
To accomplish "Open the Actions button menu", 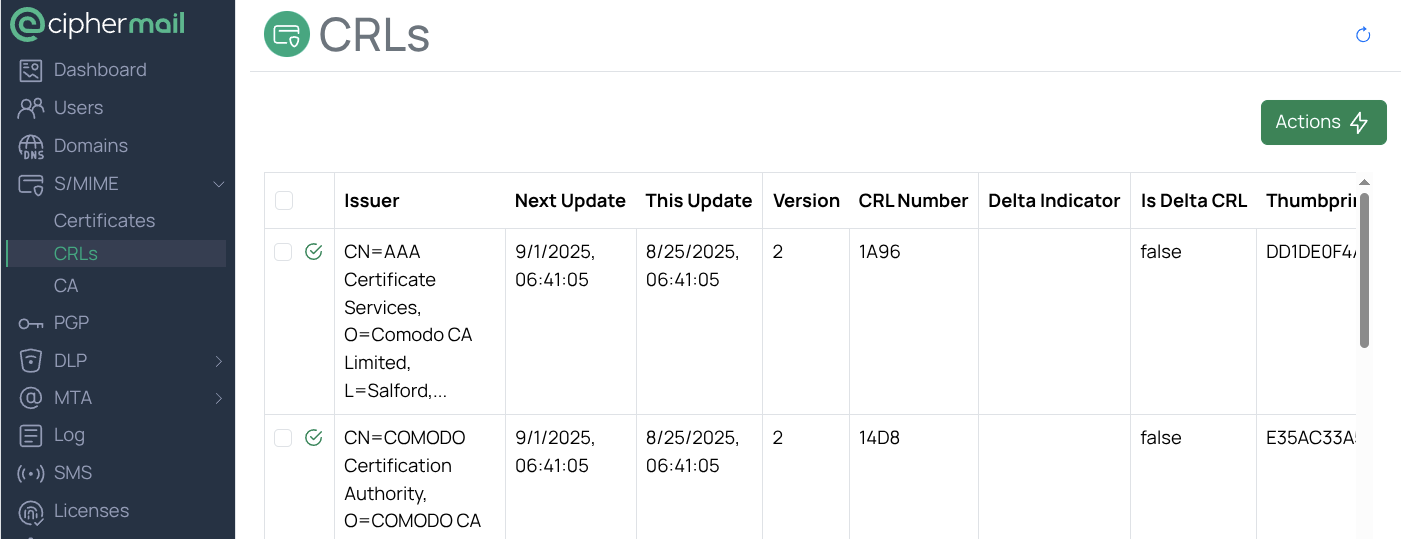I will point(1323,122).
